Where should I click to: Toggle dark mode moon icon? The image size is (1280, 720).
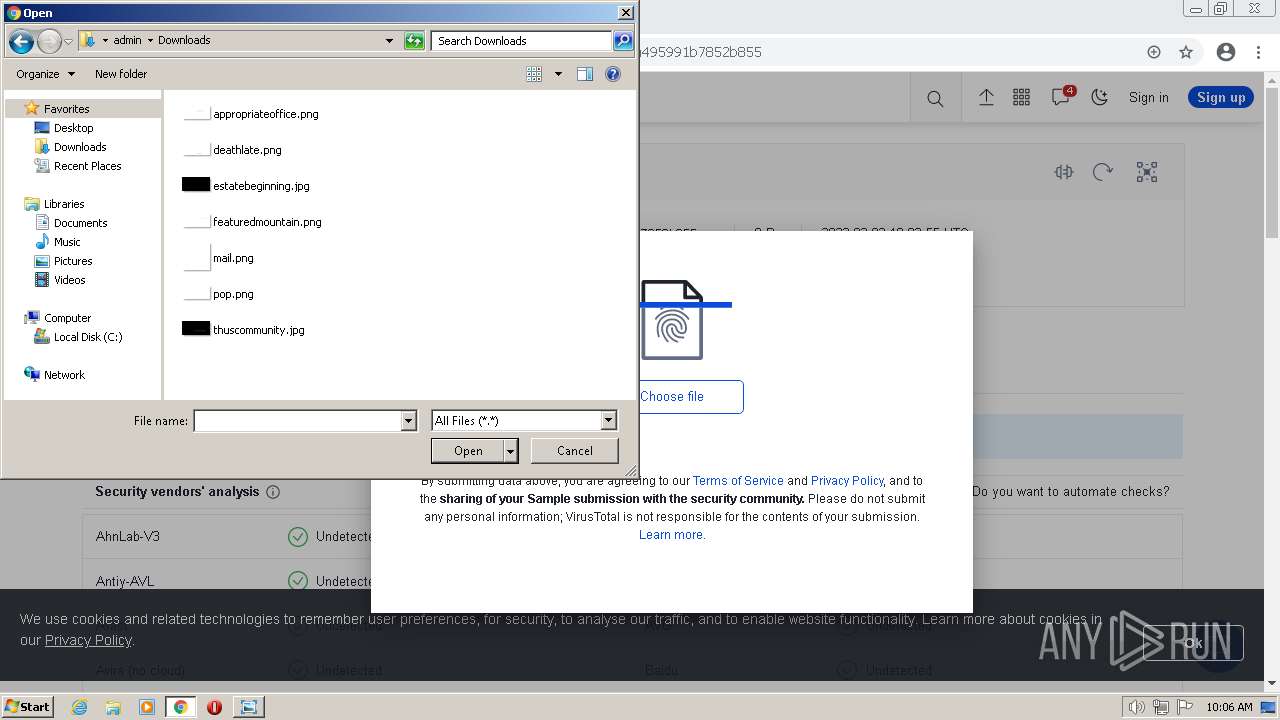tap(1100, 97)
